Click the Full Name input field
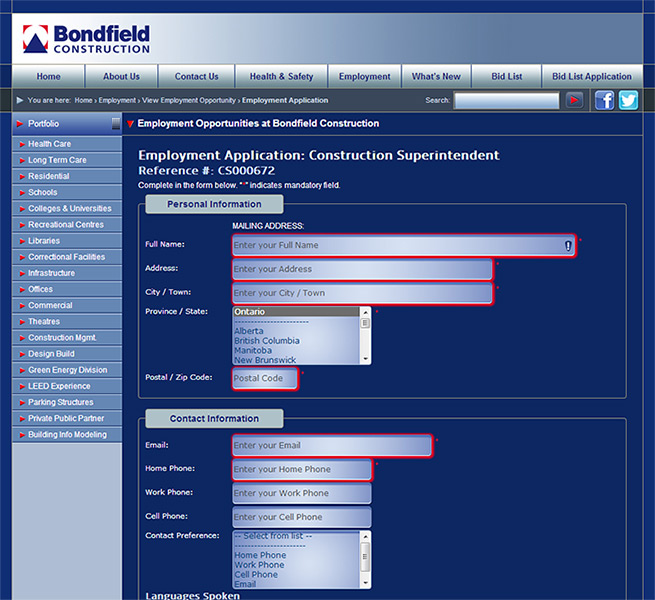The height and width of the screenshot is (600, 655). (404, 246)
